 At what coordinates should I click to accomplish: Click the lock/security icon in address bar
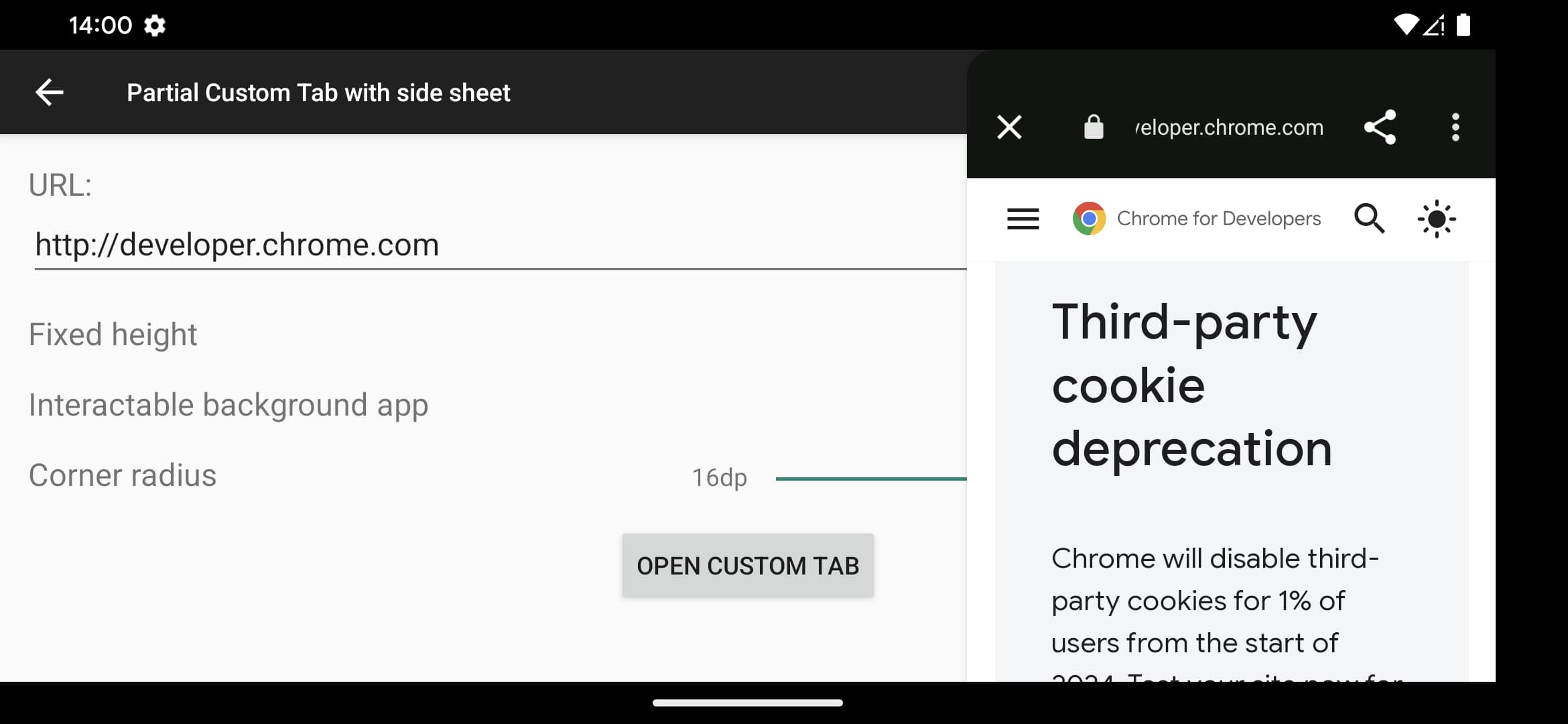1091,127
